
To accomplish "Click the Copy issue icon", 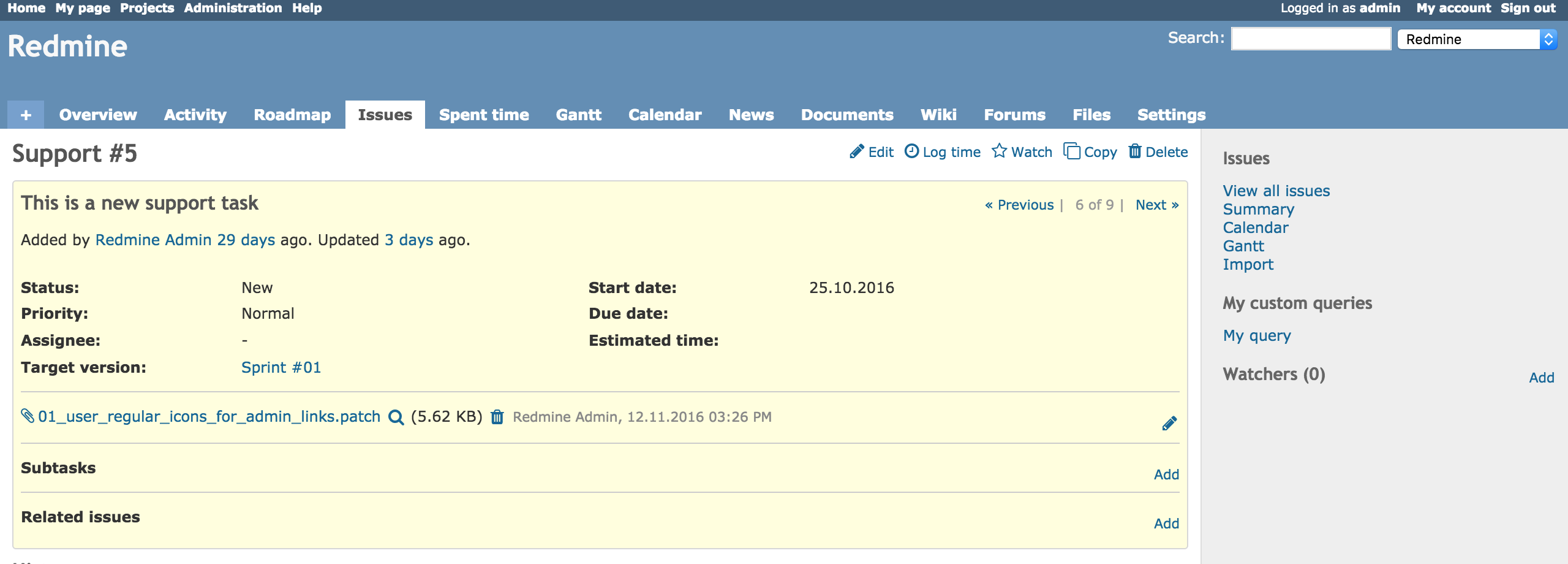I will pyautogui.click(x=1072, y=151).
